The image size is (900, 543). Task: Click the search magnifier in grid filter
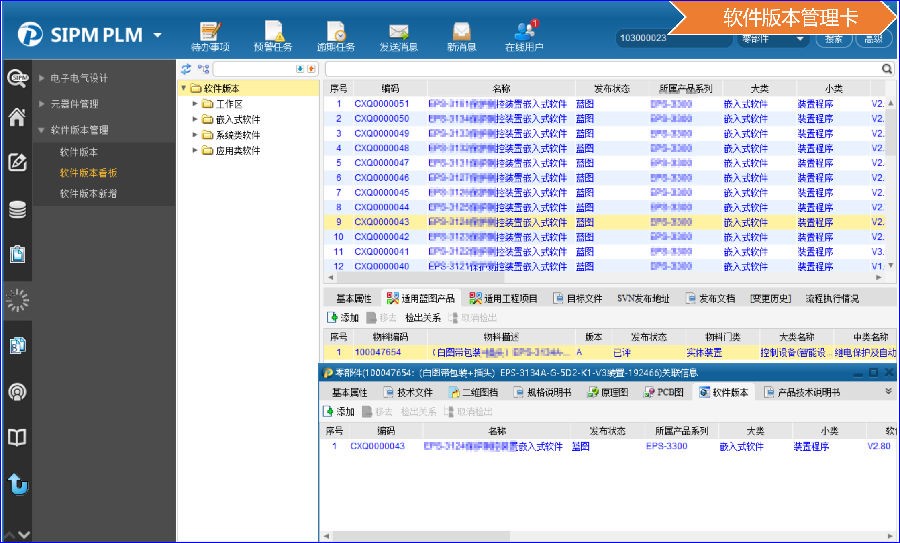pyautogui.click(x=886, y=69)
